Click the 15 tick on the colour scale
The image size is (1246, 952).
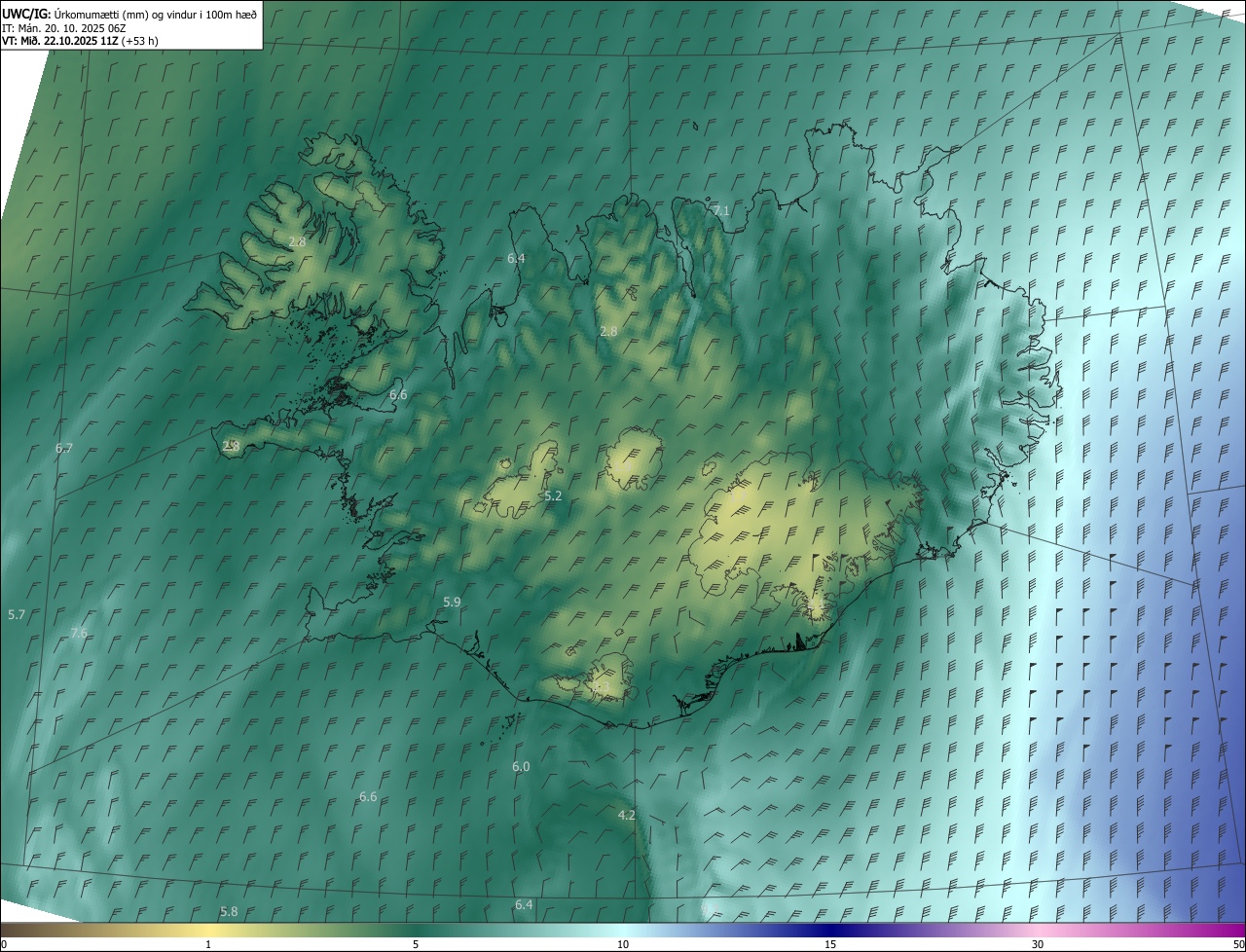point(830,944)
